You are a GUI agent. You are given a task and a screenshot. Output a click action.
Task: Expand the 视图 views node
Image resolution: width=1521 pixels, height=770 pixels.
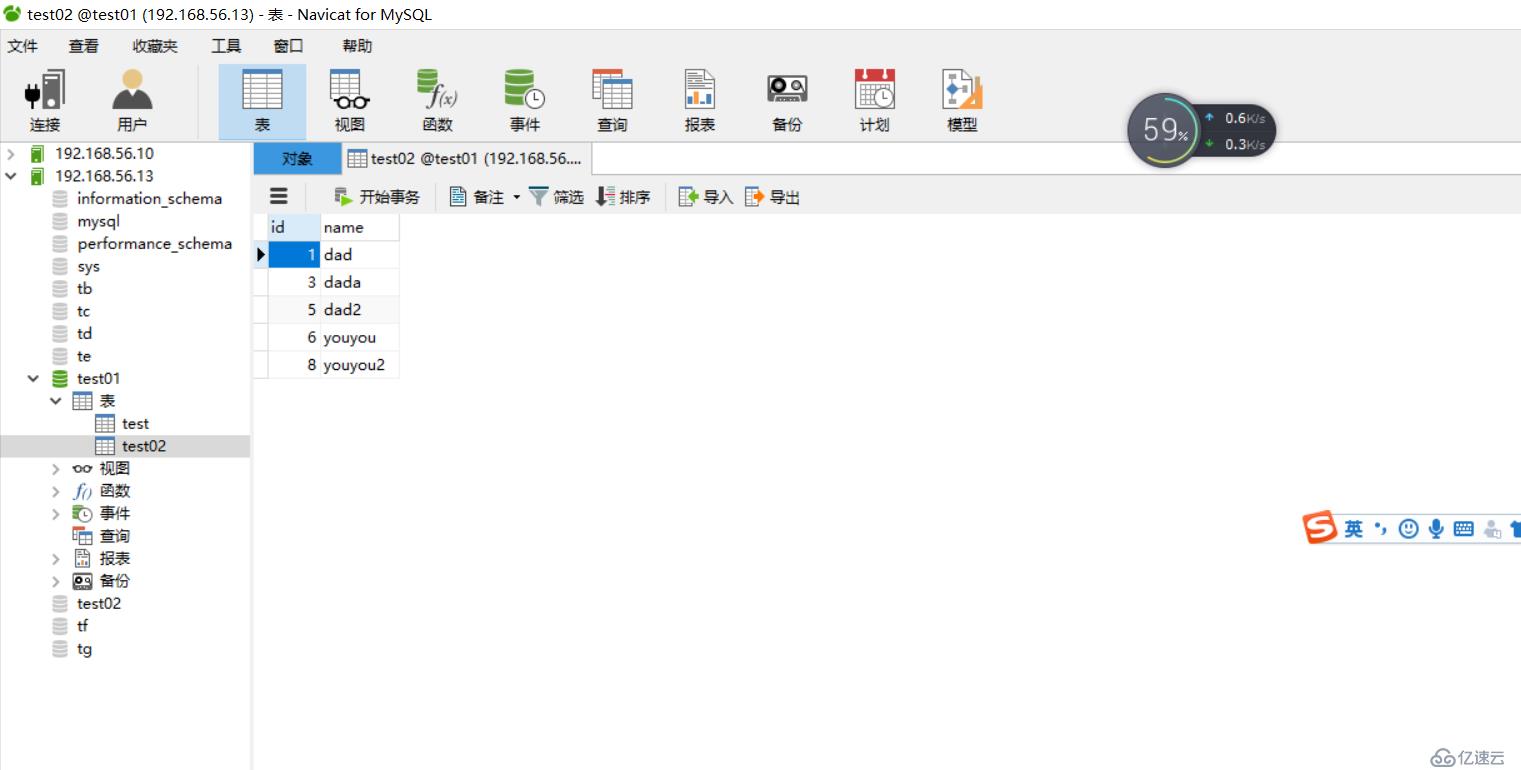[56, 468]
